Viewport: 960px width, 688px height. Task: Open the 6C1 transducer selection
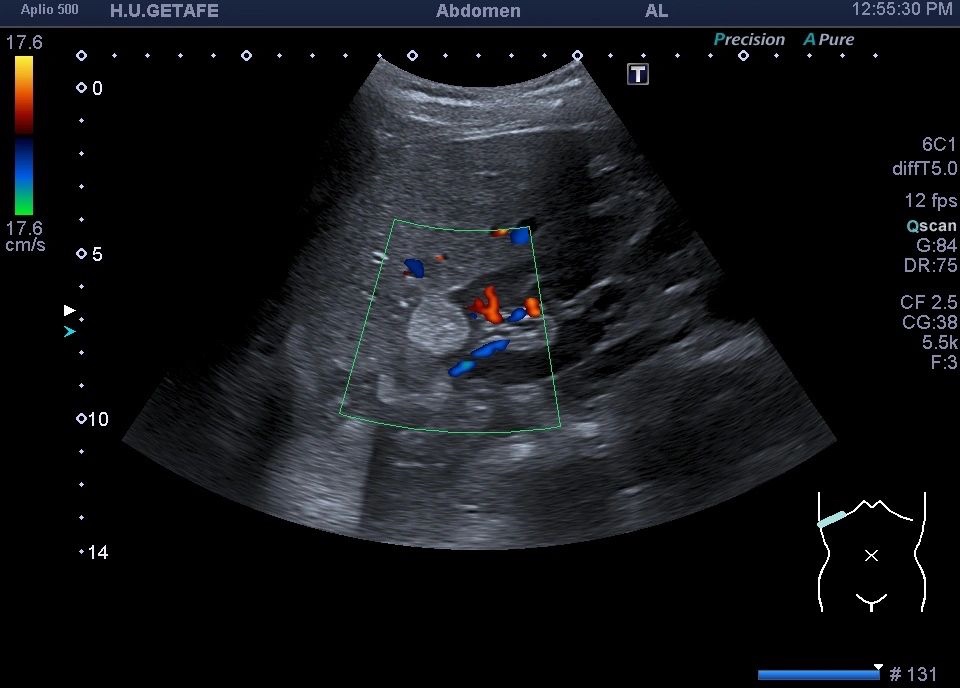(x=938, y=144)
